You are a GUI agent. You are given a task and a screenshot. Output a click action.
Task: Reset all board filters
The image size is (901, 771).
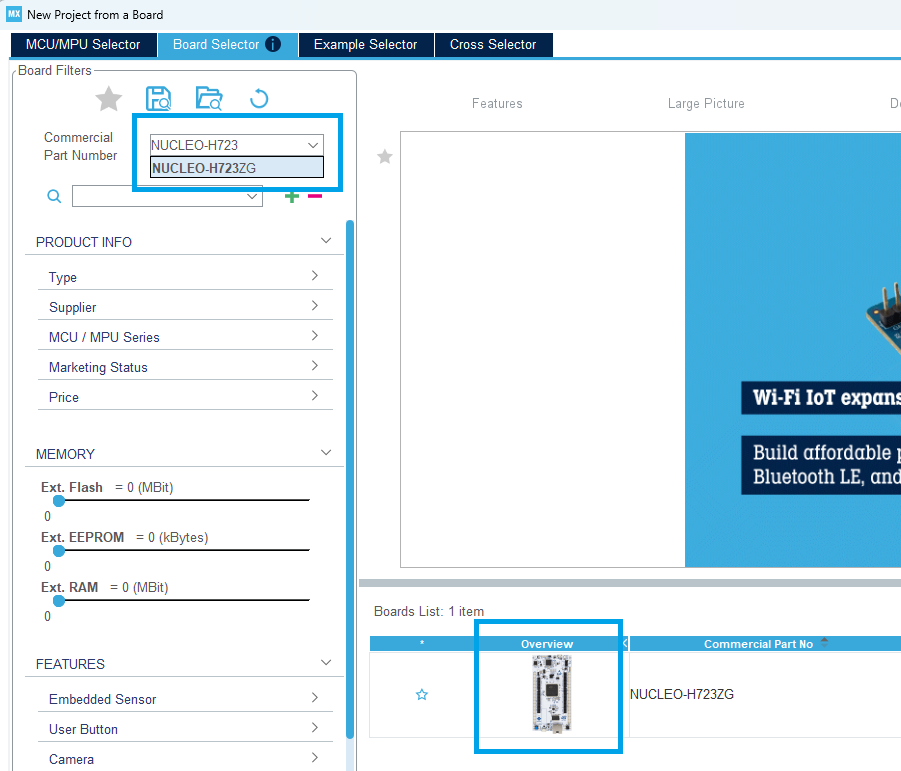click(259, 99)
